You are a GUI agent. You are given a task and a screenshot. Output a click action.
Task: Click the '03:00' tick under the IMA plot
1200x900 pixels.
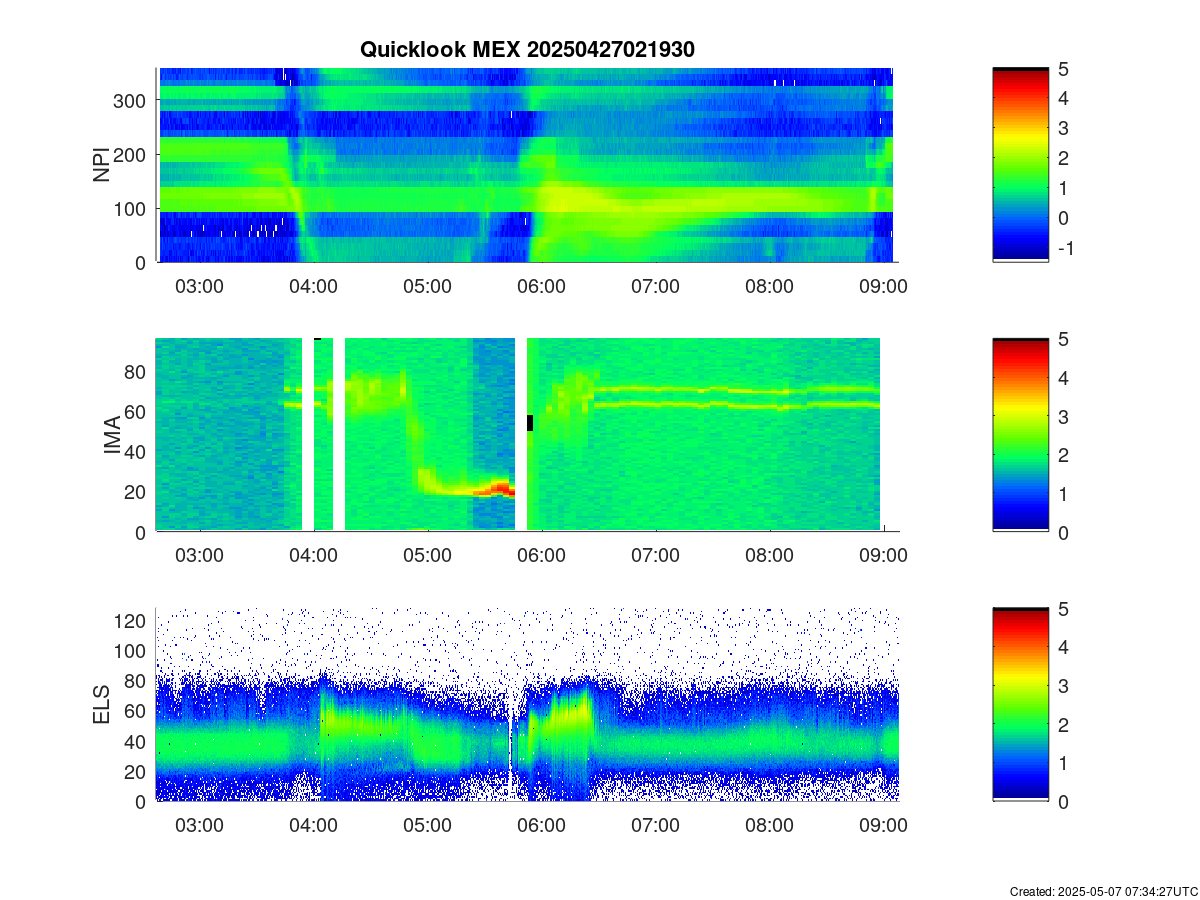click(x=200, y=555)
